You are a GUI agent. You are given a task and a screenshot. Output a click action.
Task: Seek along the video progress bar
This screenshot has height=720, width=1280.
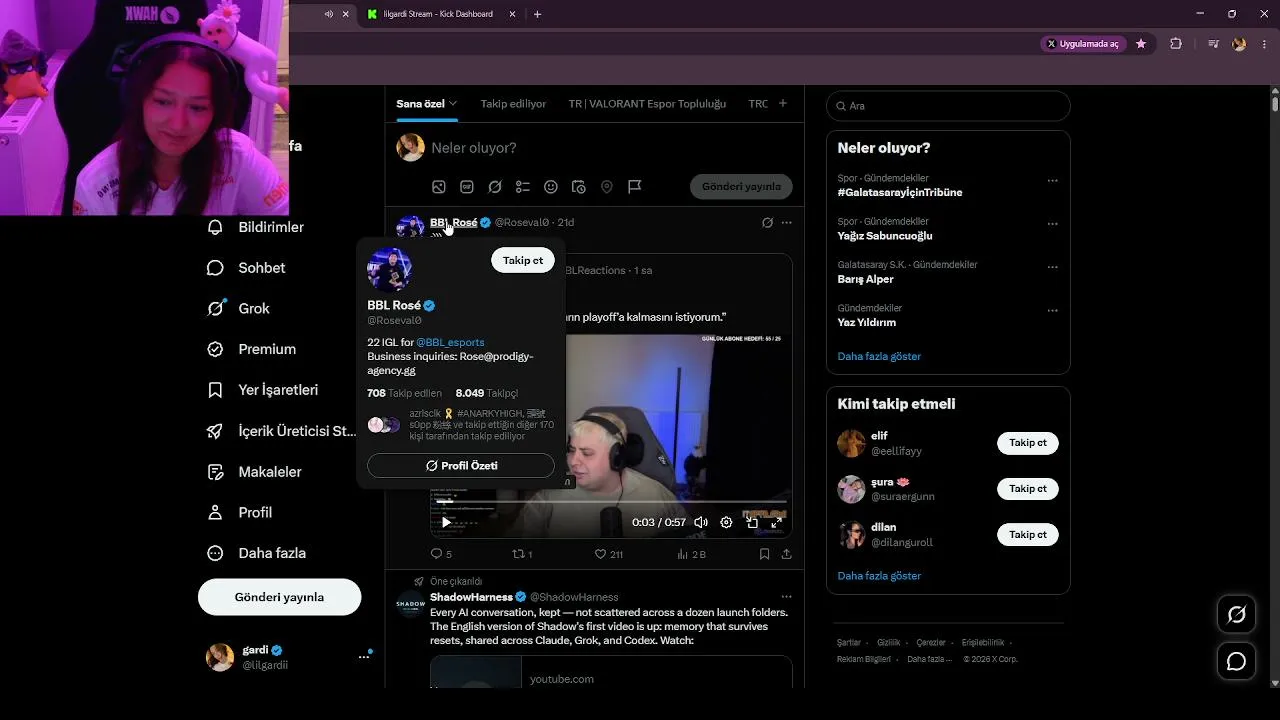coord(611,503)
